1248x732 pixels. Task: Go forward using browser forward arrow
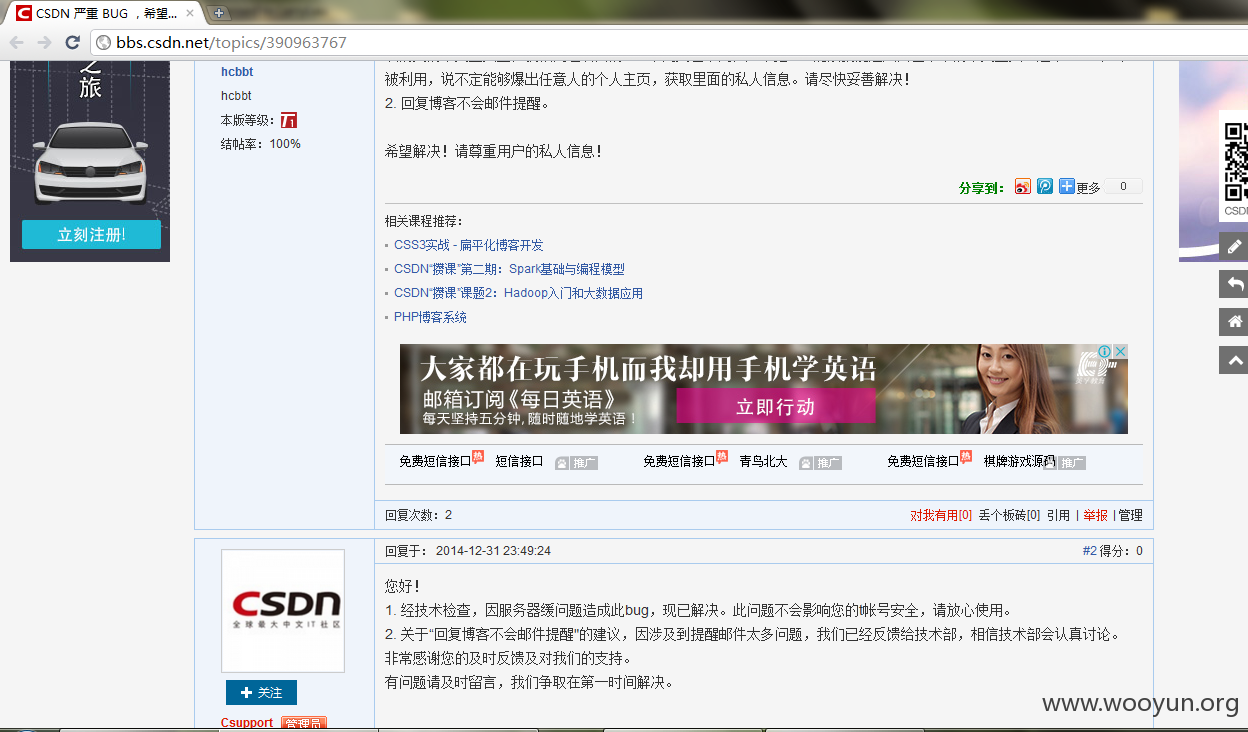click(44, 43)
